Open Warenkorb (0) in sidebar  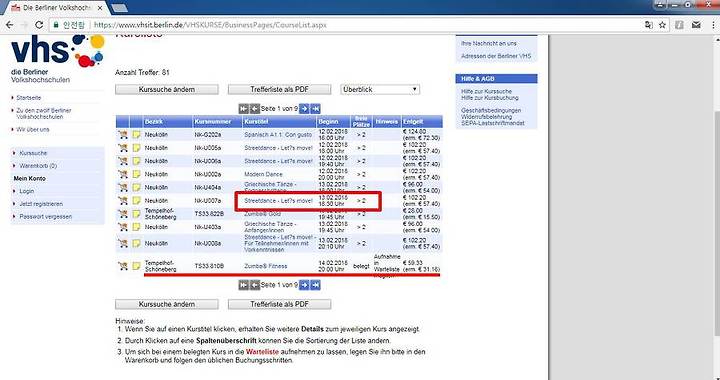[x=38, y=166]
